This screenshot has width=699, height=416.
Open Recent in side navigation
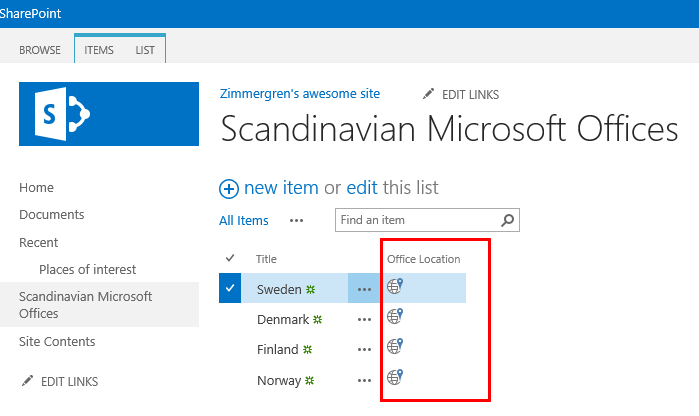[x=39, y=243]
